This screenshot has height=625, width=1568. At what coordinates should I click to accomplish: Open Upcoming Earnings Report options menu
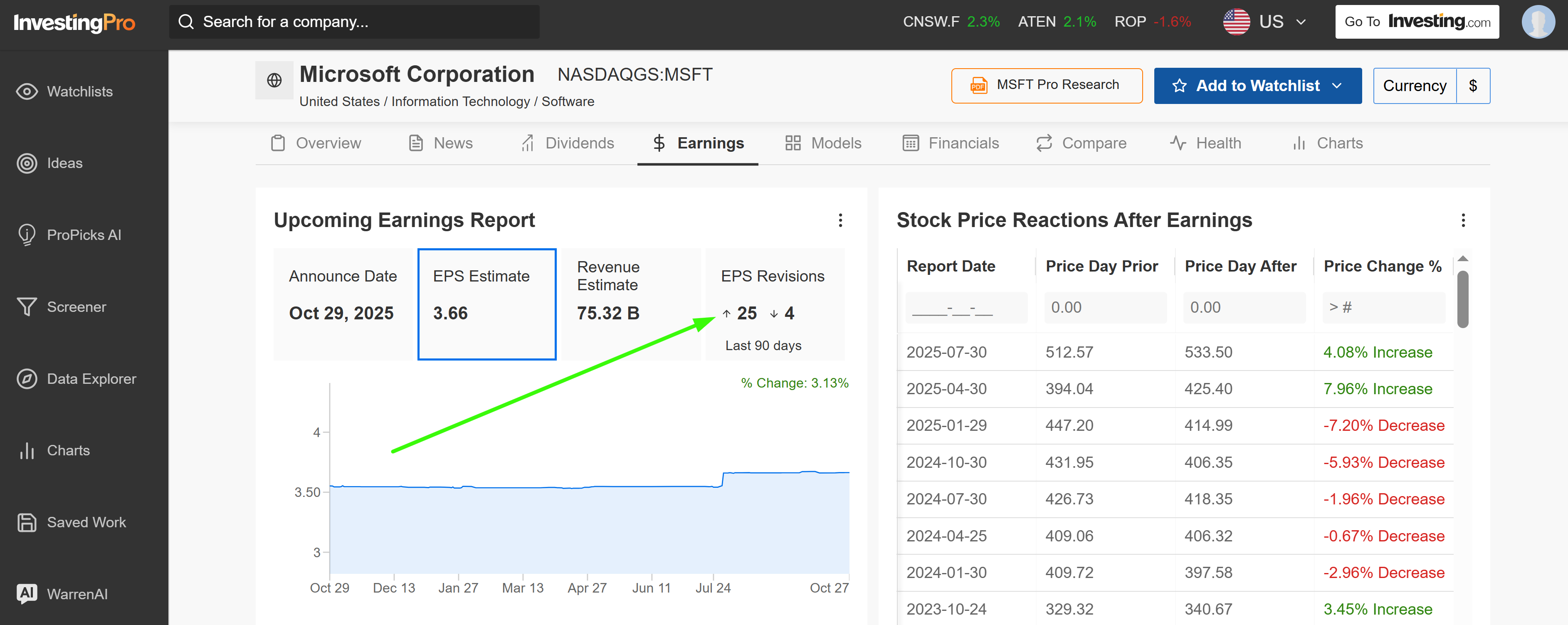tap(841, 220)
